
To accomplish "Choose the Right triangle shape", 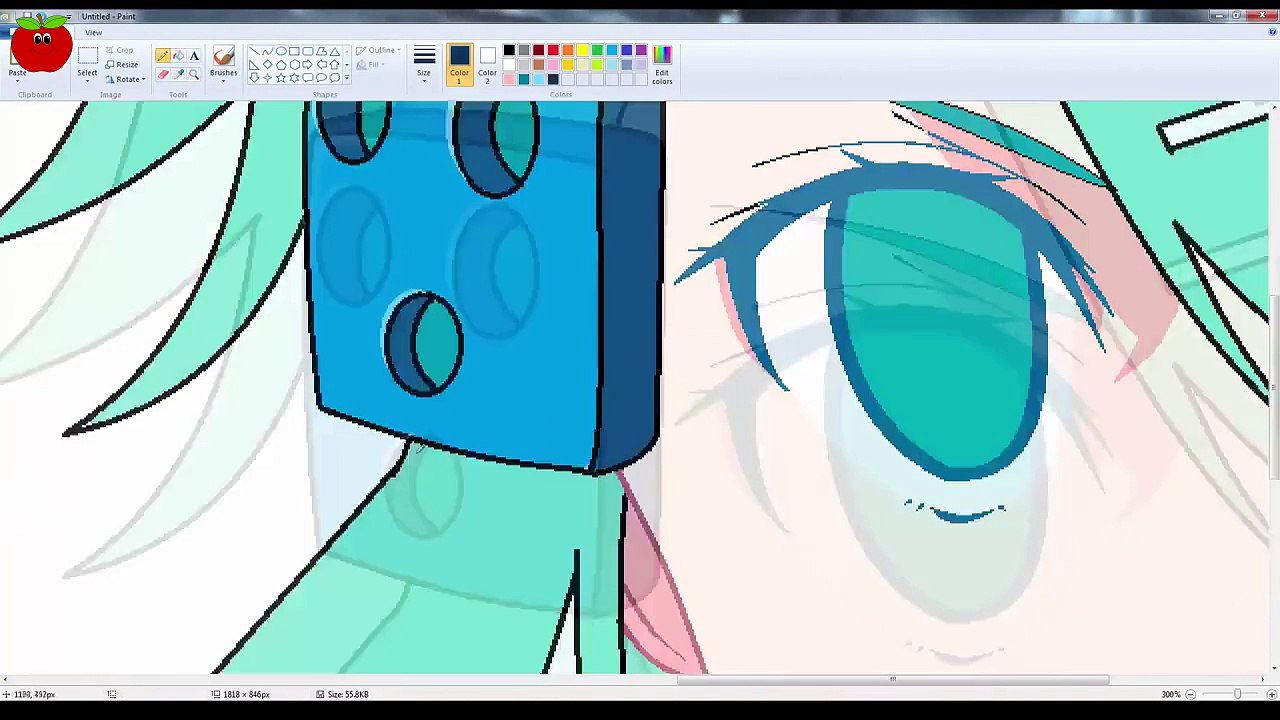I will 254,65.
